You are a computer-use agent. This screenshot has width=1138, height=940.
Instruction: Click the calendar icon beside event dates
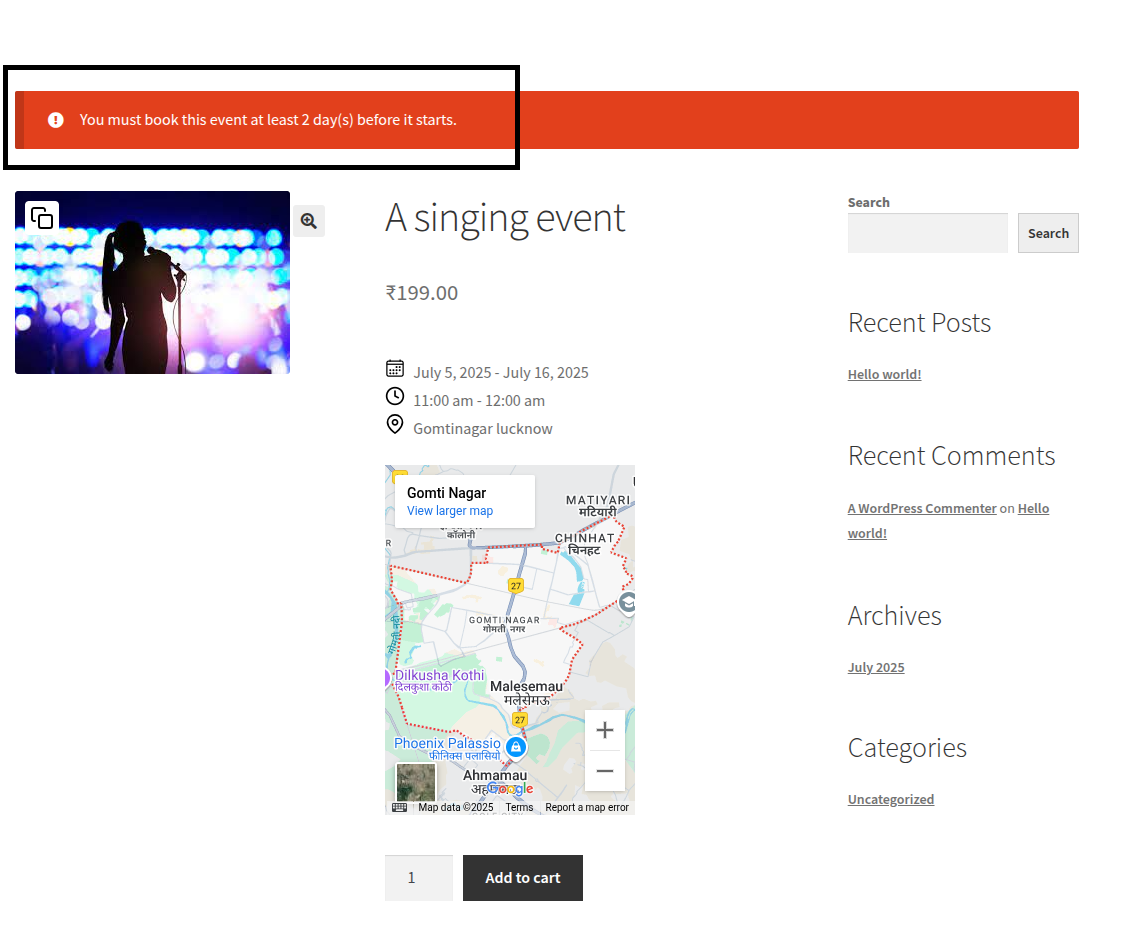[395, 369]
